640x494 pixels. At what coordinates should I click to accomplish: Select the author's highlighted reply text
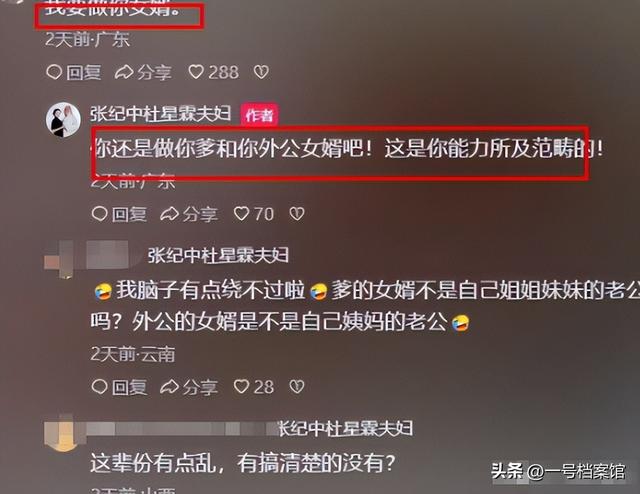tap(348, 149)
